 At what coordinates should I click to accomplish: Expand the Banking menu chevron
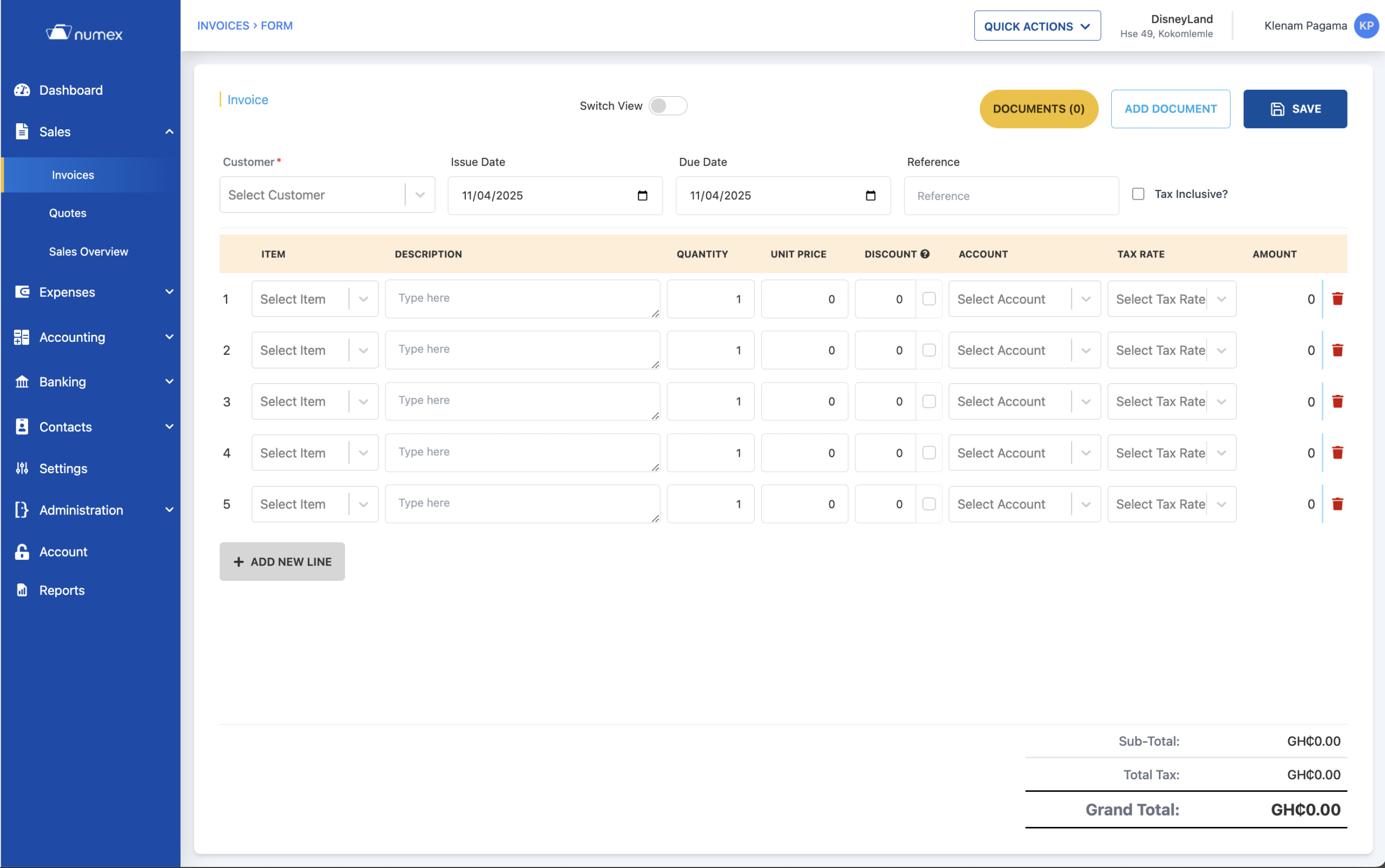pyautogui.click(x=169, y=382)
